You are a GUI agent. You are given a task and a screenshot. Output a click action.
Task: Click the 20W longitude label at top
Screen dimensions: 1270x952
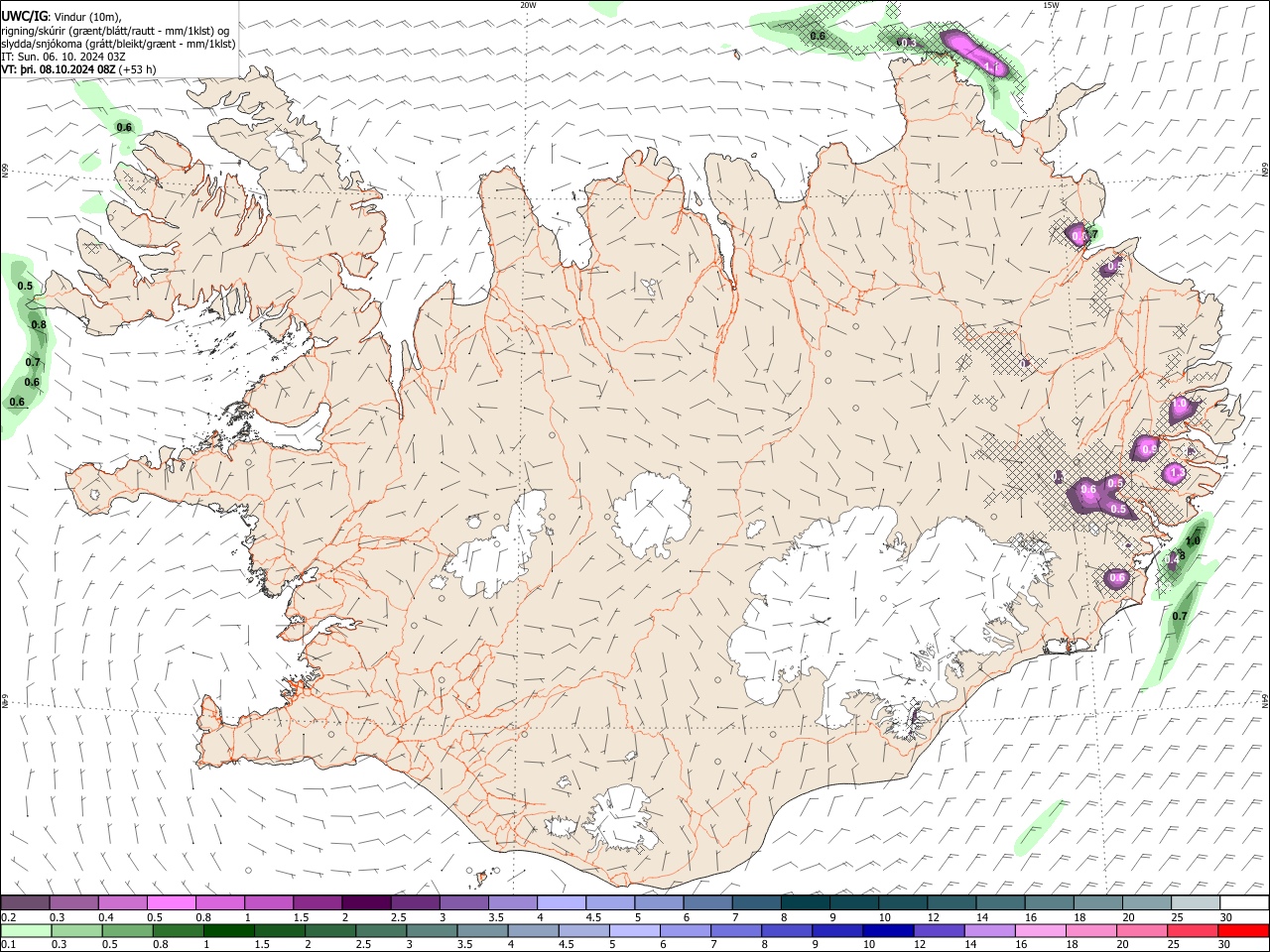pyautogui.click(x=529, y=5)
